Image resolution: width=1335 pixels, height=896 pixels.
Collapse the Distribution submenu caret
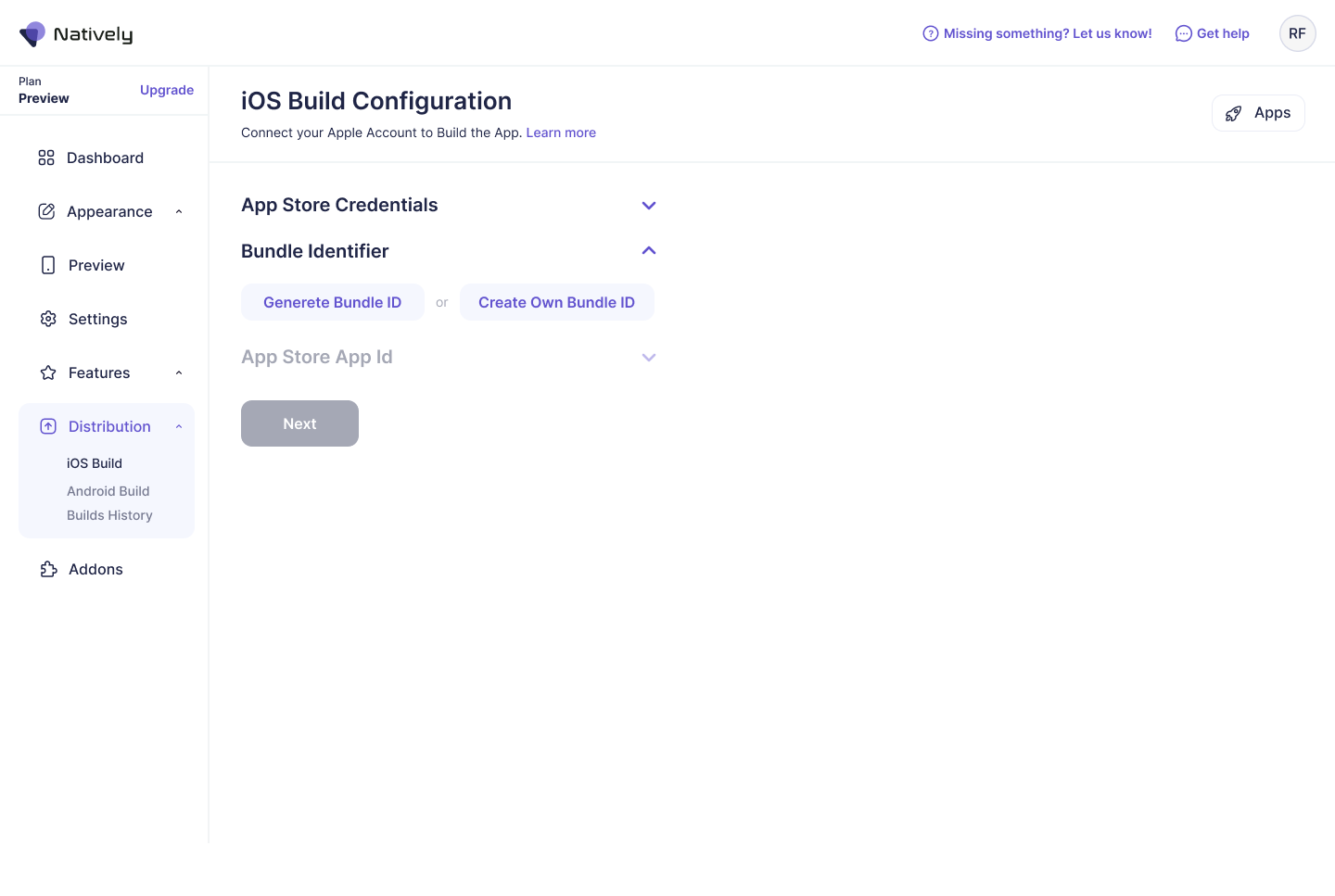pos(179,426)
